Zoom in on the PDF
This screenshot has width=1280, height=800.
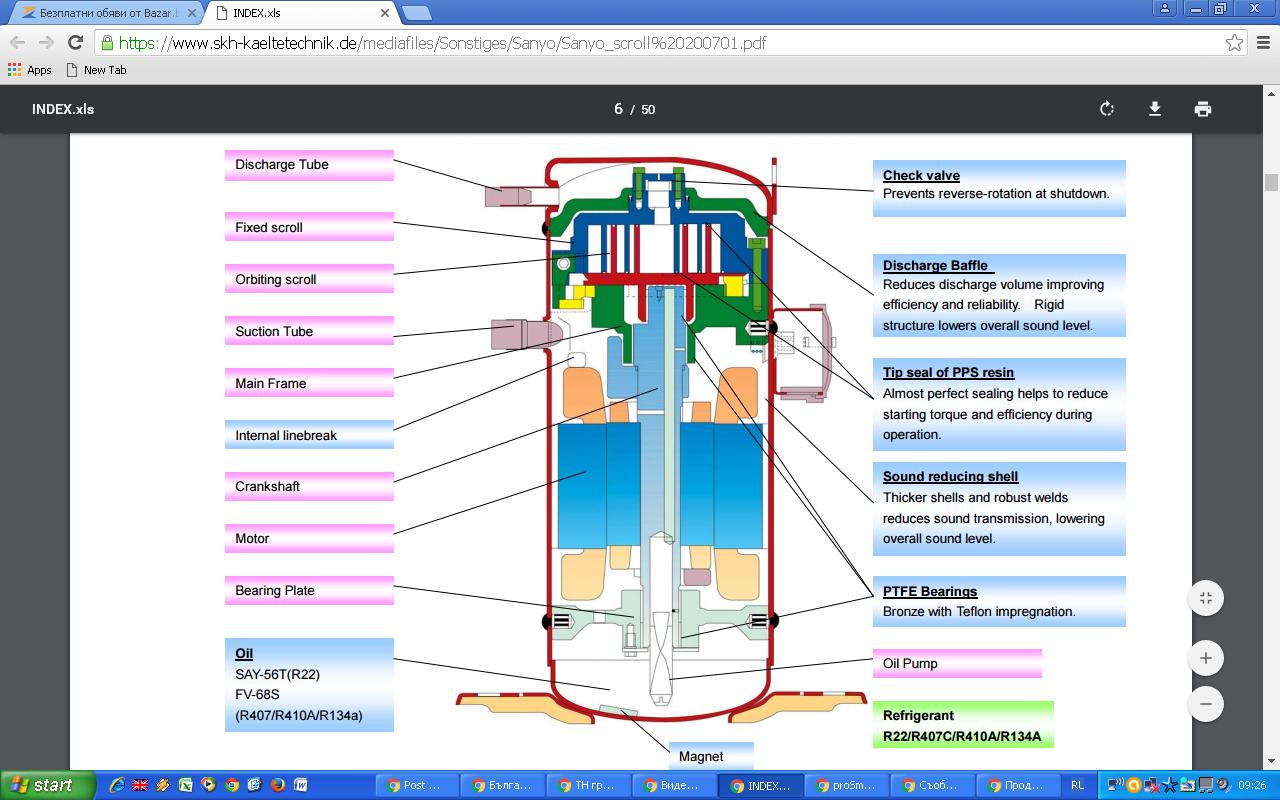click(1206, 658)
